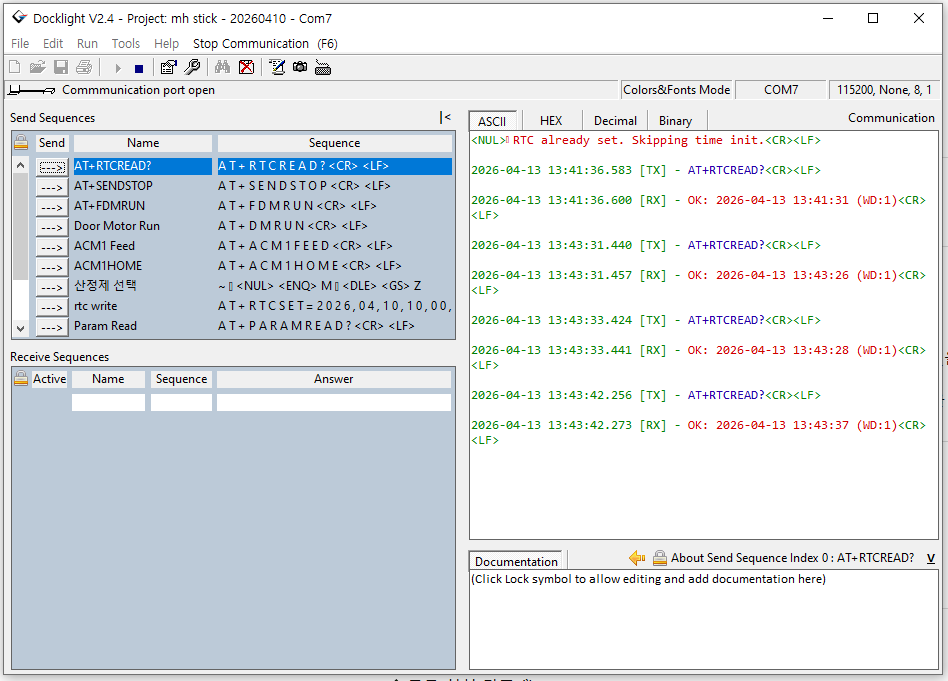Collapse the Documentation panel with V arrow
This screenshot has width=948, height=681.
coord(931,558)
